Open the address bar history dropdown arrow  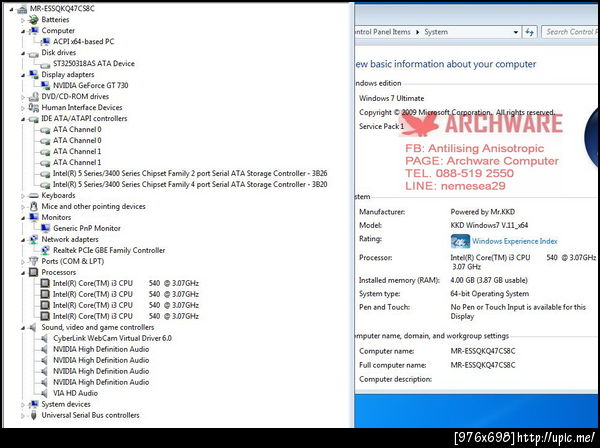coord(515,33)
